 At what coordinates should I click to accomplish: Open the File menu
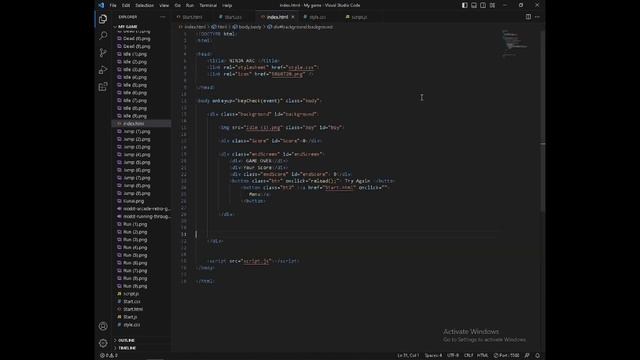click(x=113, y=5)
